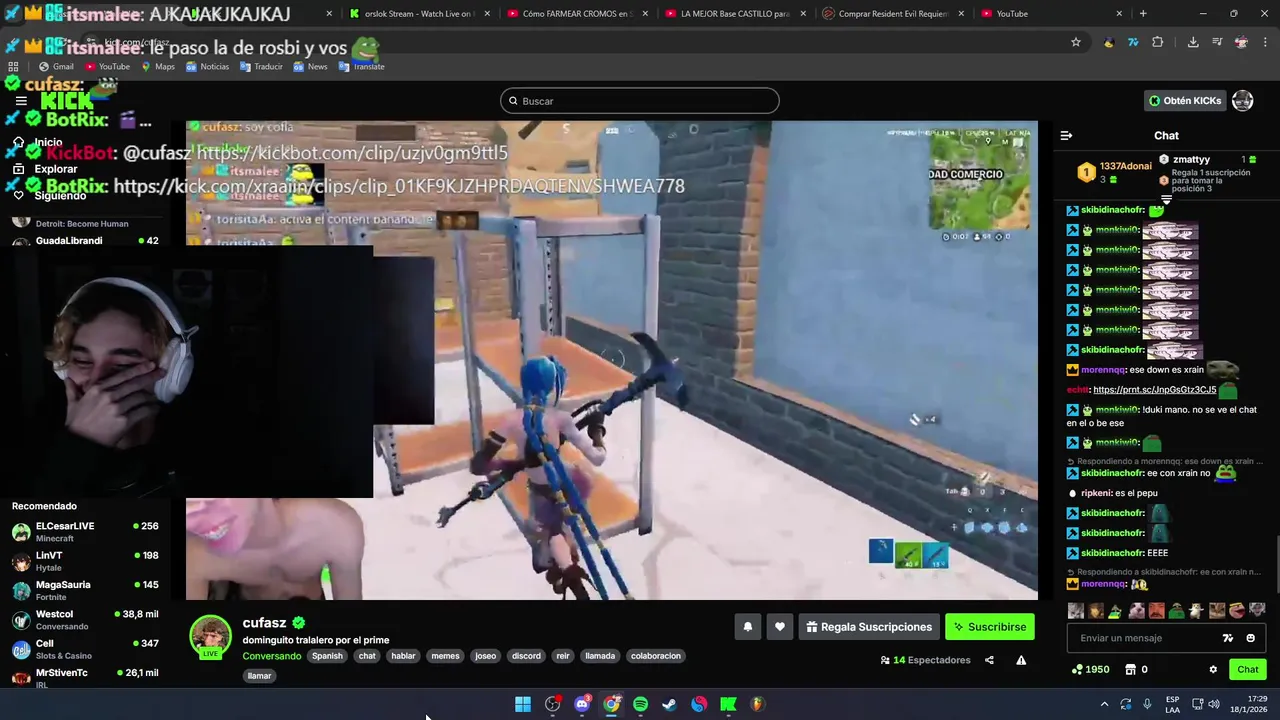The height and width of the screenshot is (720, 1280).
Task: Click the Conversando category link
Action: pyautogui.click(x=272, y=656)
